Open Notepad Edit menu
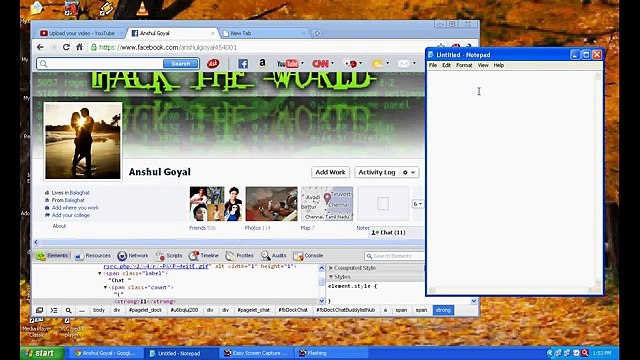Viewport: 640px width, 360px height. coord(447,65)
